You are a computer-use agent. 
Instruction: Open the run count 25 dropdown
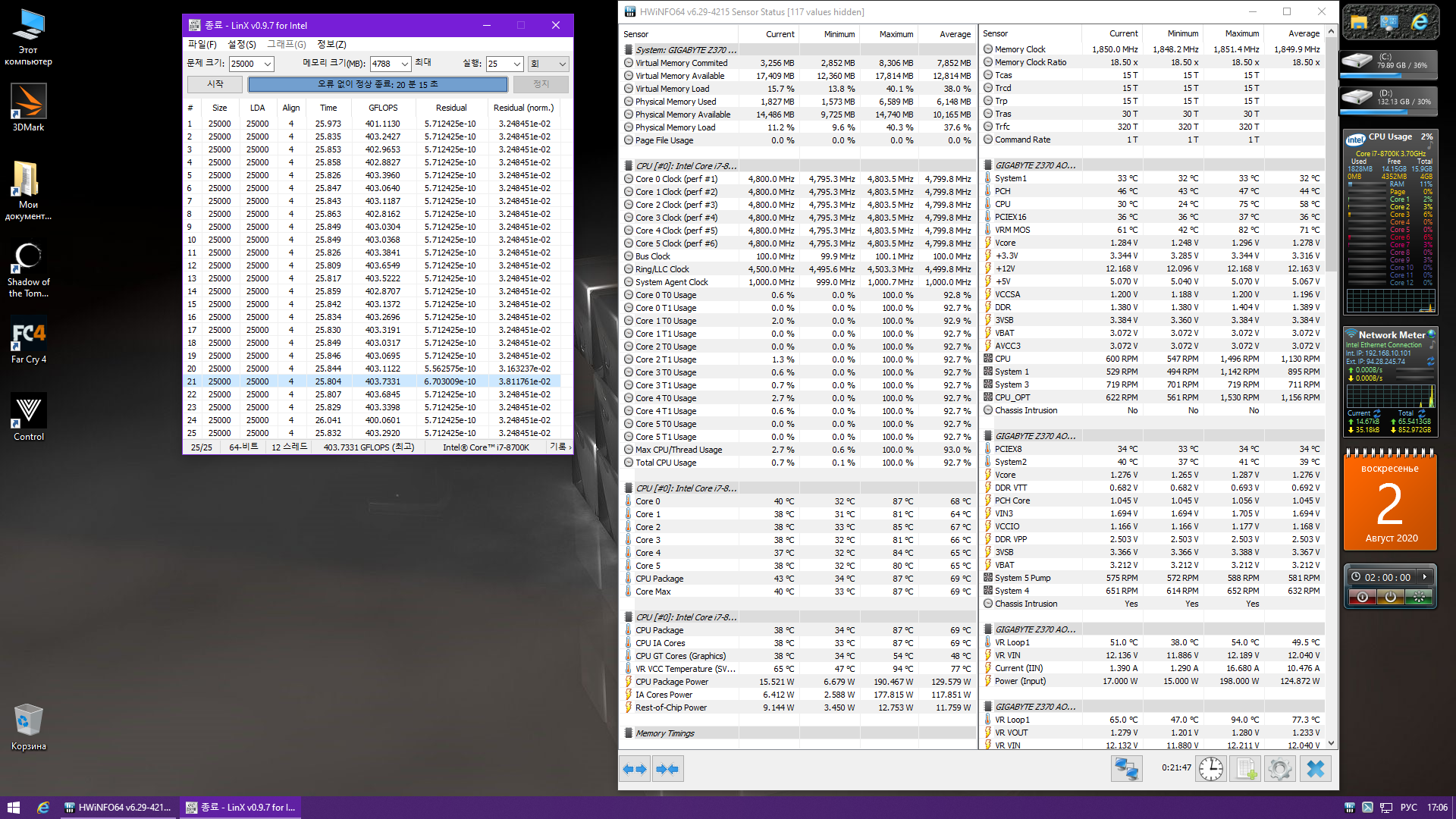point(517,64)
